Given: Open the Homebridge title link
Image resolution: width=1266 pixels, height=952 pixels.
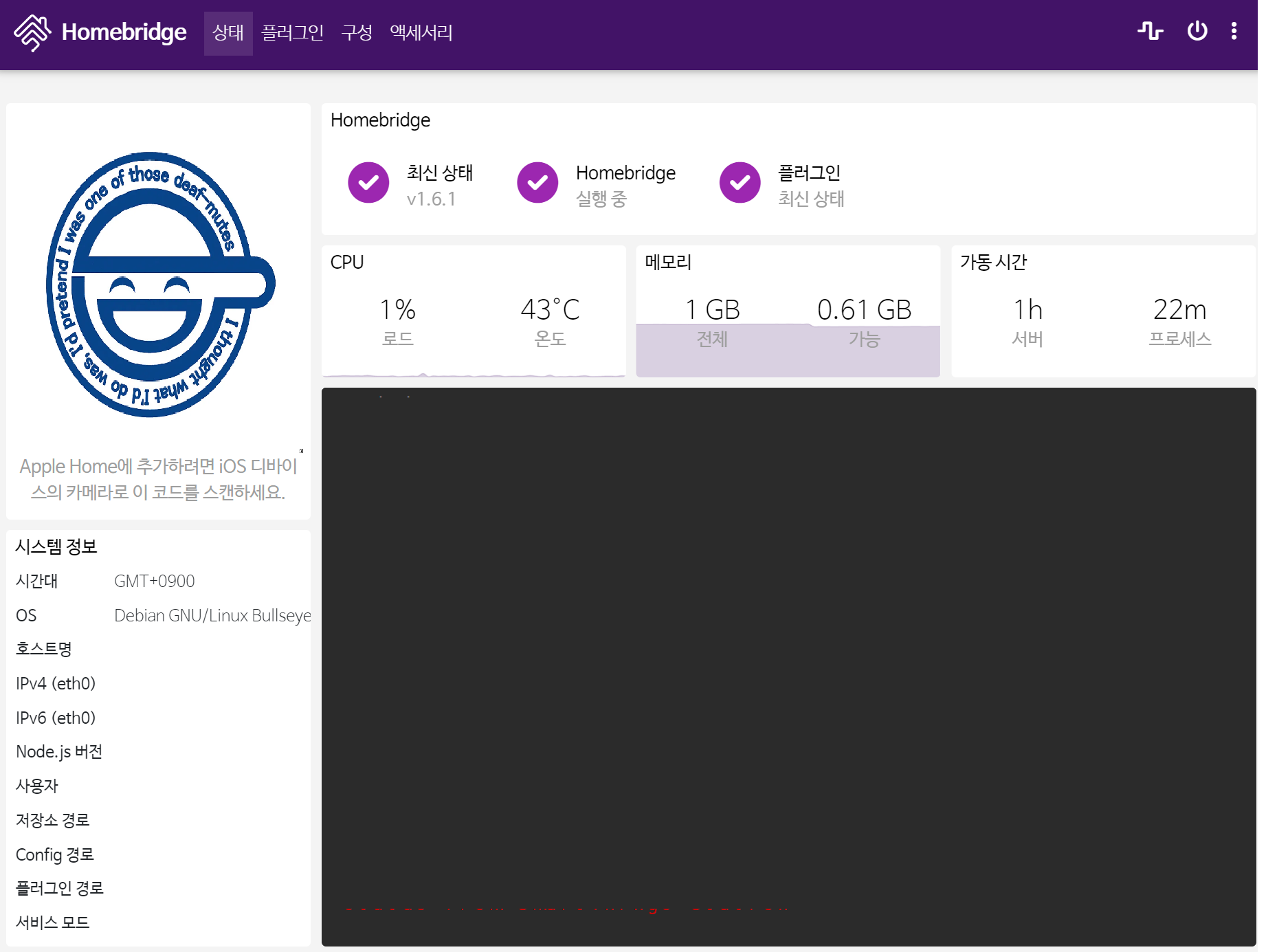Looking at the screenshot, I should pos(124,32).
